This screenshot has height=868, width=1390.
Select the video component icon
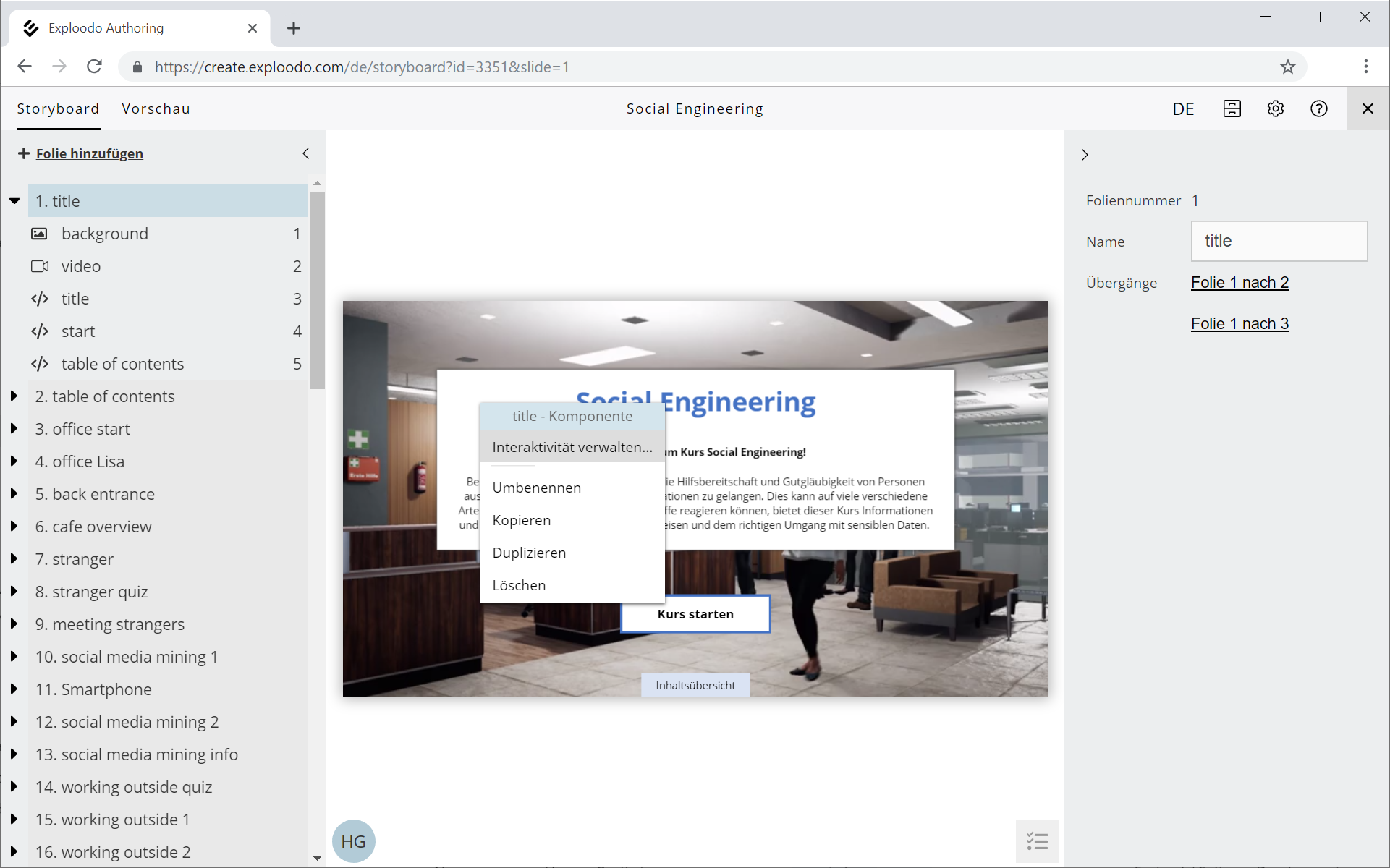[x=39, y=266]
